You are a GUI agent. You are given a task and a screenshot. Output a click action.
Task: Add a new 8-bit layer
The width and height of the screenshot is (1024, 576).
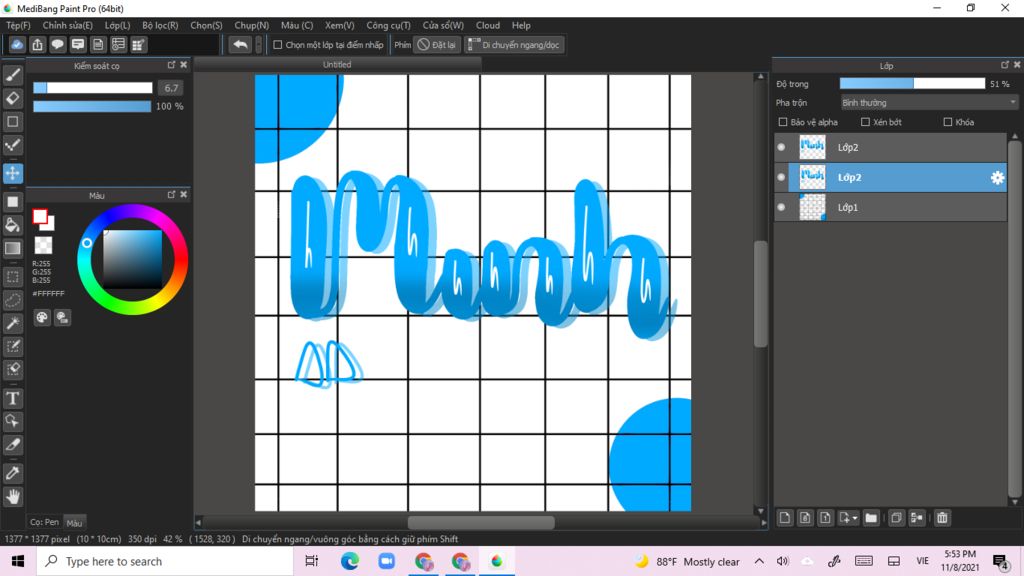805,518
